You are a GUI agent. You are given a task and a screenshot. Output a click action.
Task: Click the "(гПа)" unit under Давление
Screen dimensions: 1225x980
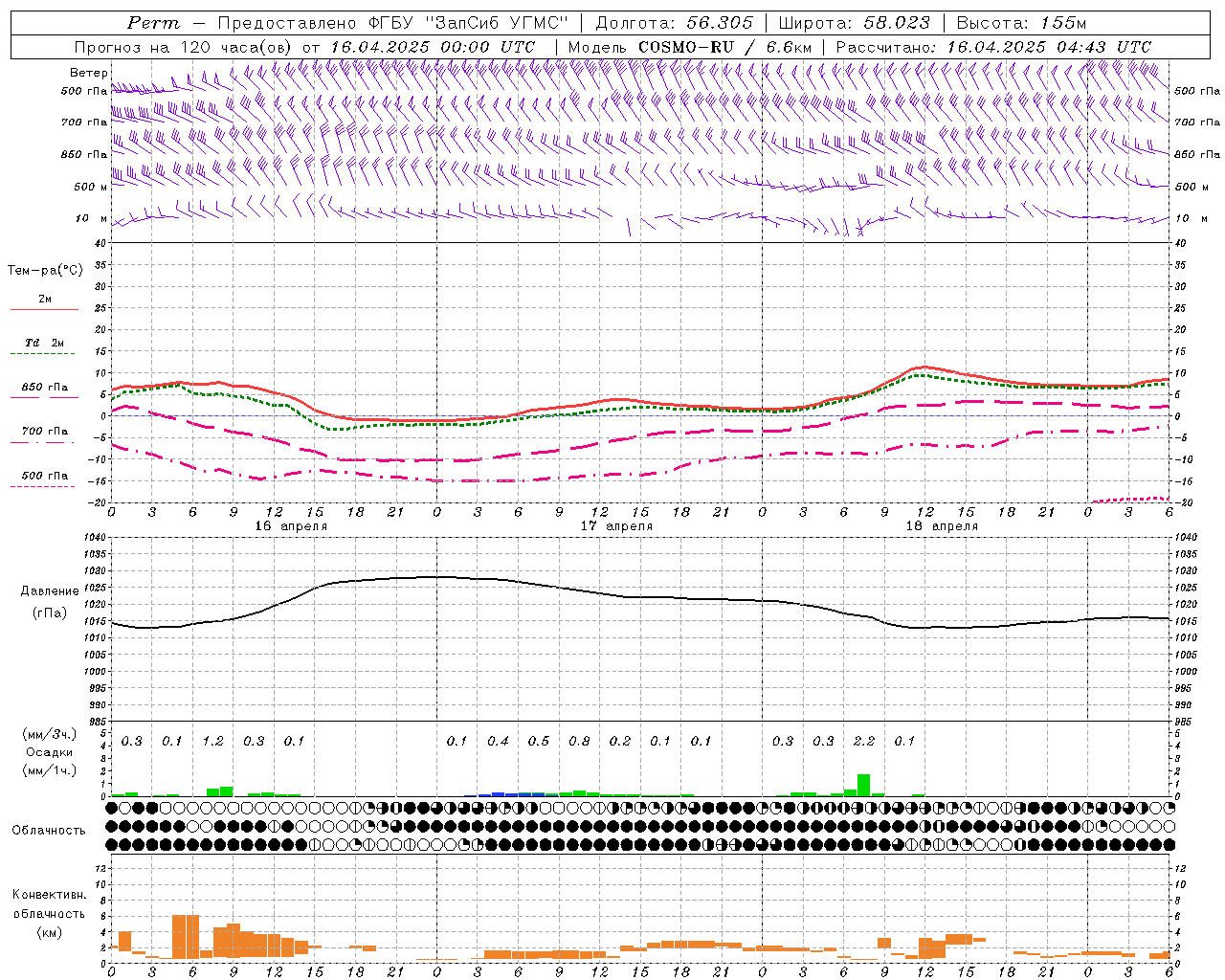pos(50,612)
